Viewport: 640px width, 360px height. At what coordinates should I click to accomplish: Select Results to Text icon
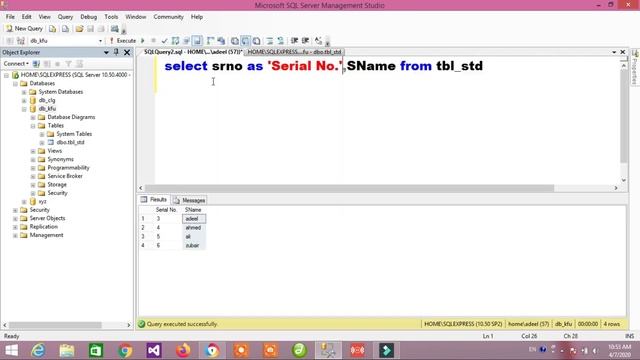click(x=235, y=41)
